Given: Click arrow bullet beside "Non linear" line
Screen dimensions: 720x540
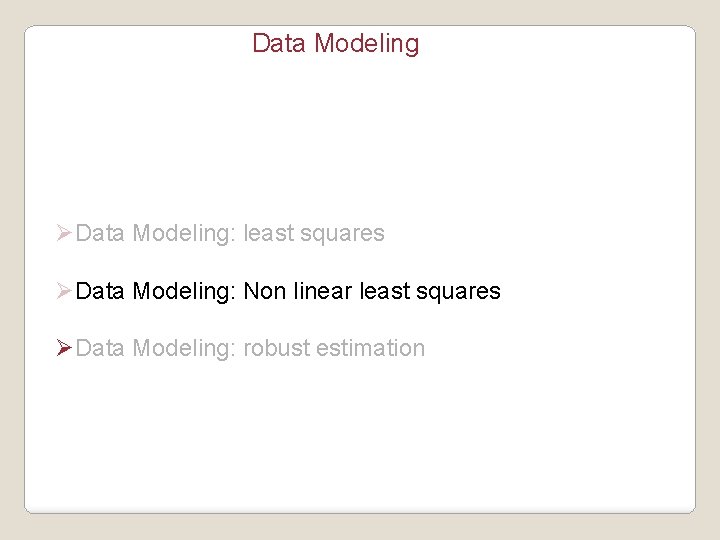Looking at the screenshot, I should pos(64,292).
